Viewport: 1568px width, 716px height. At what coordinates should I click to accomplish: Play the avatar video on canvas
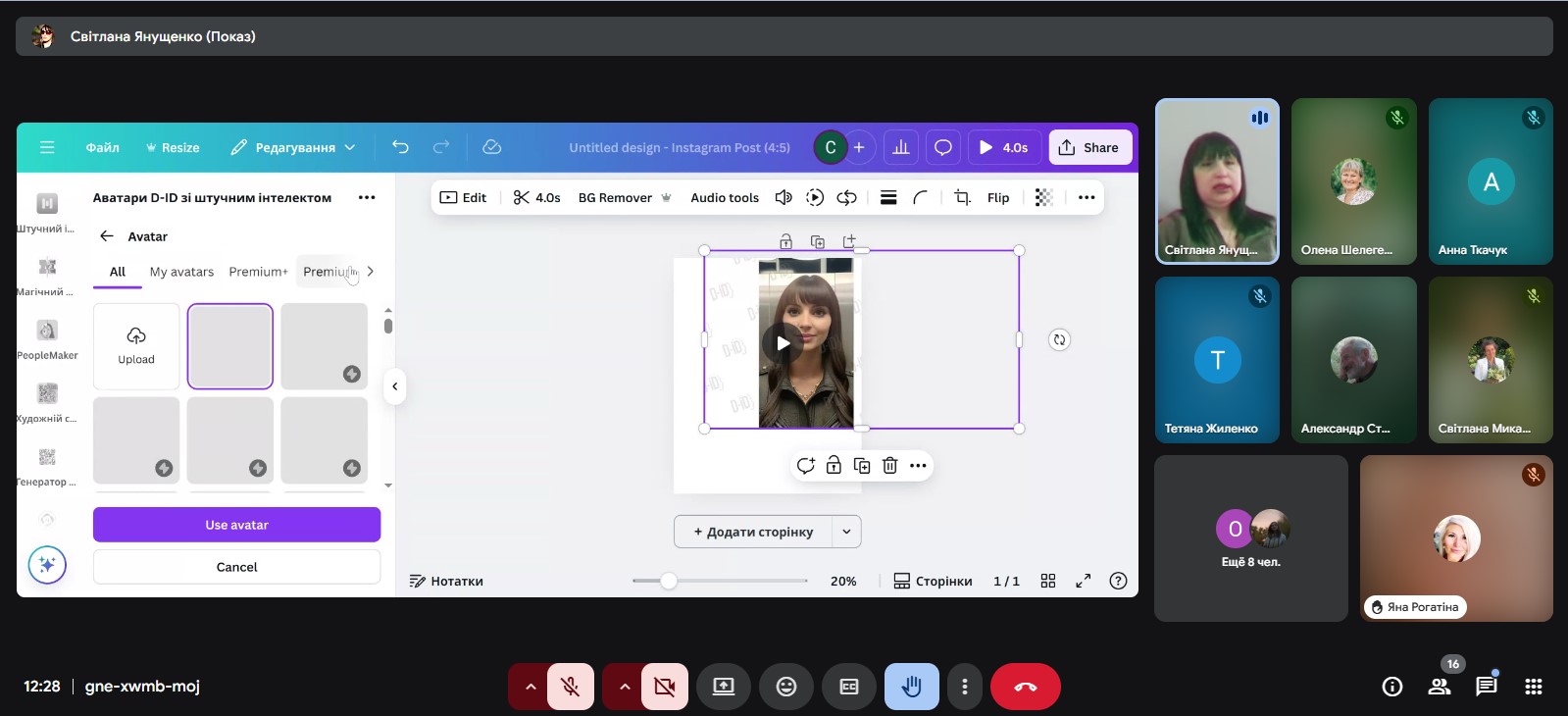point(783,343)
